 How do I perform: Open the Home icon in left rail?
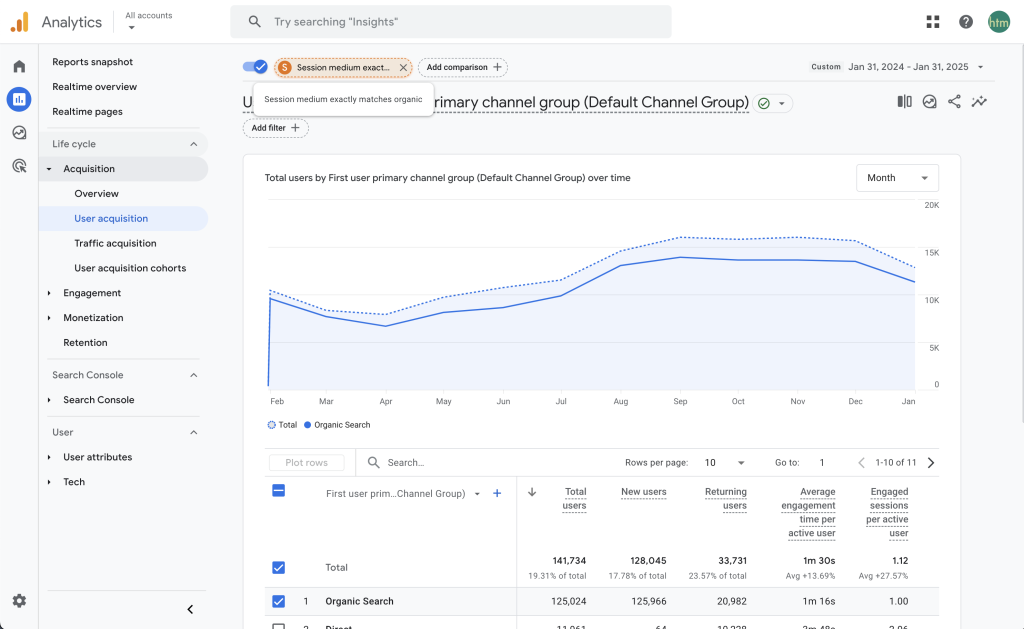[x=19, y=66]
